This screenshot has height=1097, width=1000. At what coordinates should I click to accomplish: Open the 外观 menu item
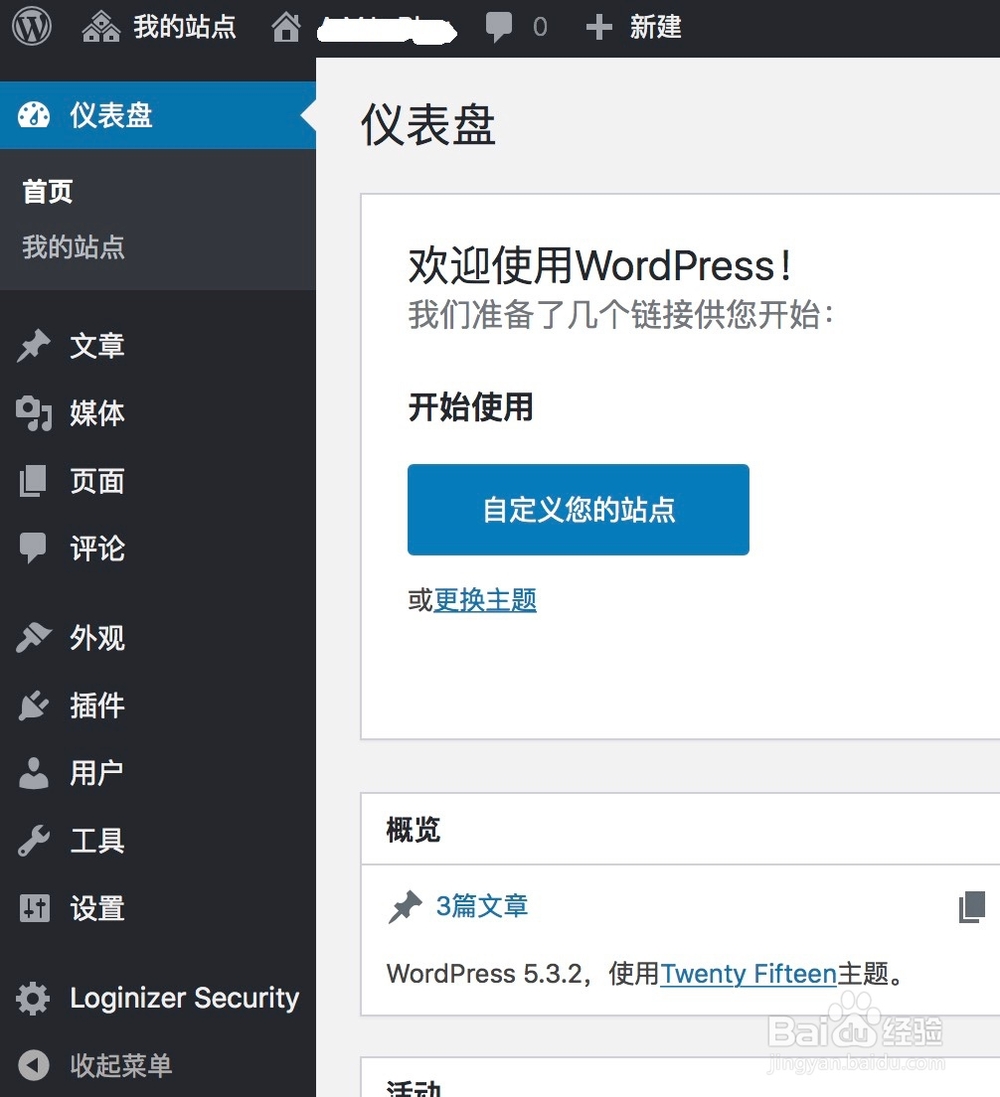point(158,637)
